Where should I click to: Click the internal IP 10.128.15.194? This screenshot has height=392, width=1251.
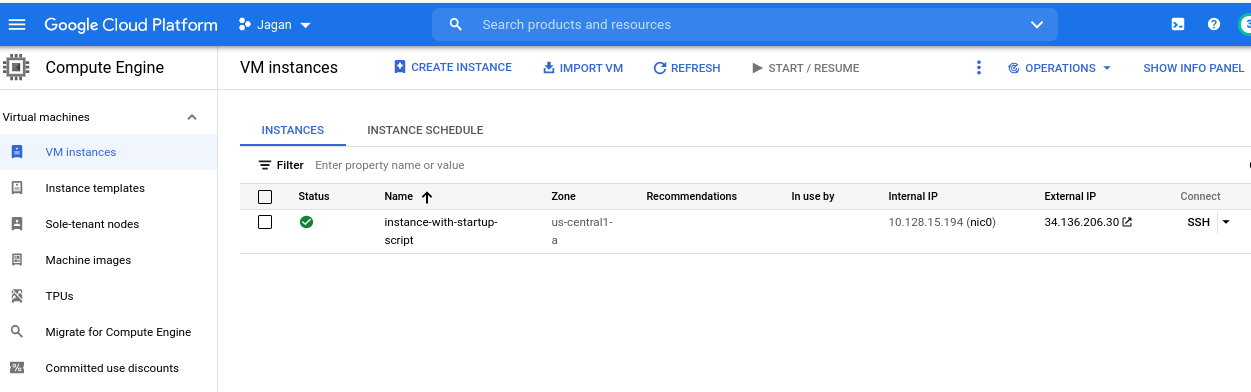coord(925,222)
